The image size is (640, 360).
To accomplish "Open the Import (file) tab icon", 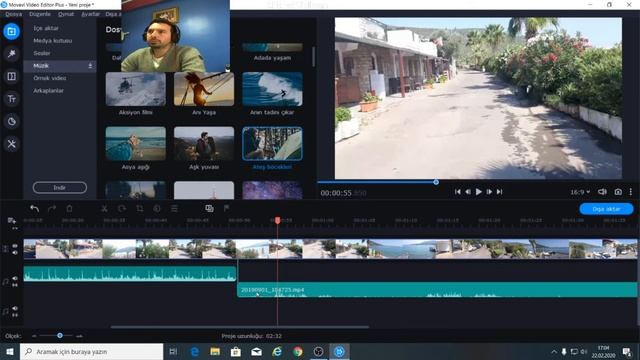I will click(11, 31).
